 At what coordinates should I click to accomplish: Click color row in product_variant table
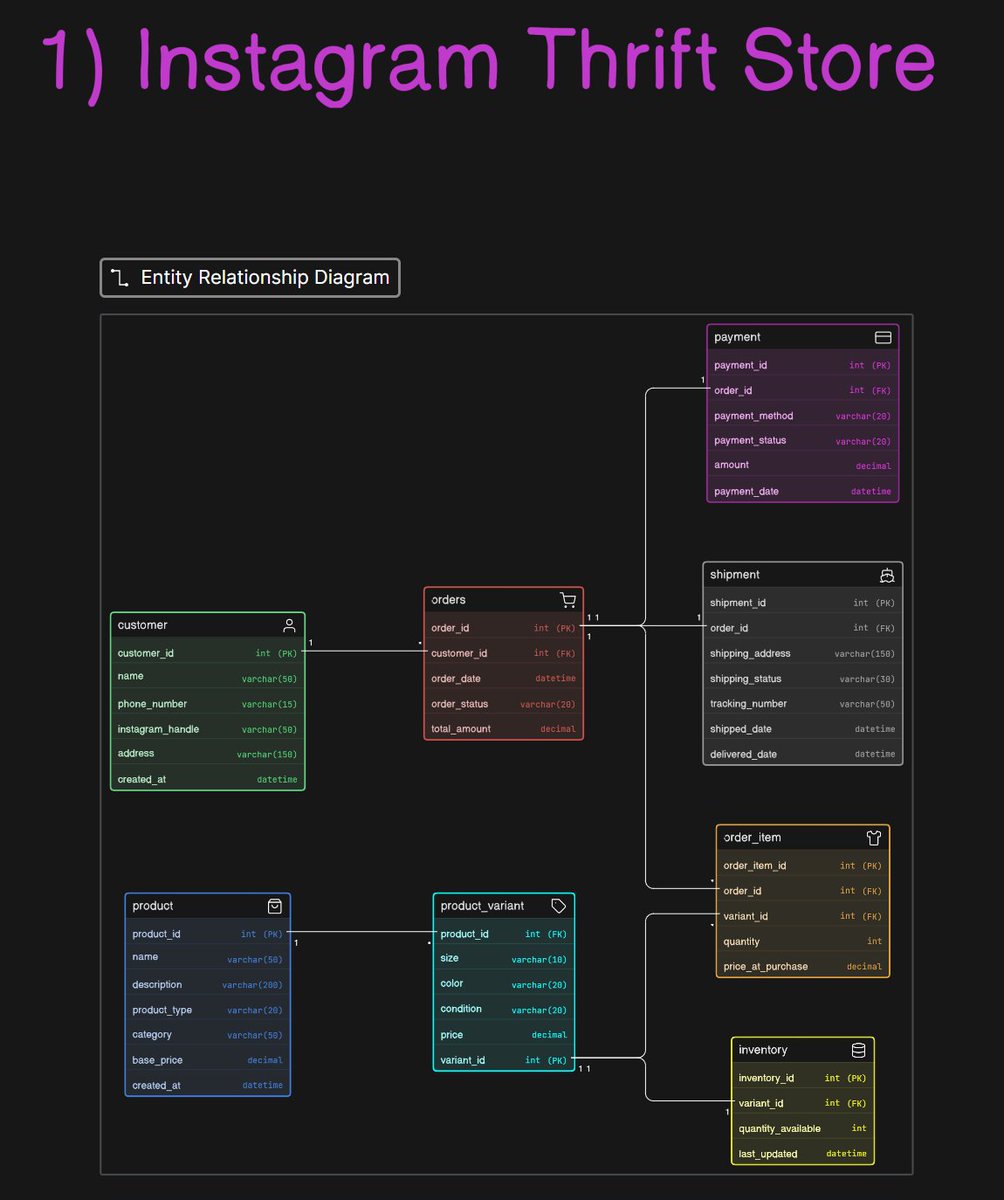click(504, 984)
